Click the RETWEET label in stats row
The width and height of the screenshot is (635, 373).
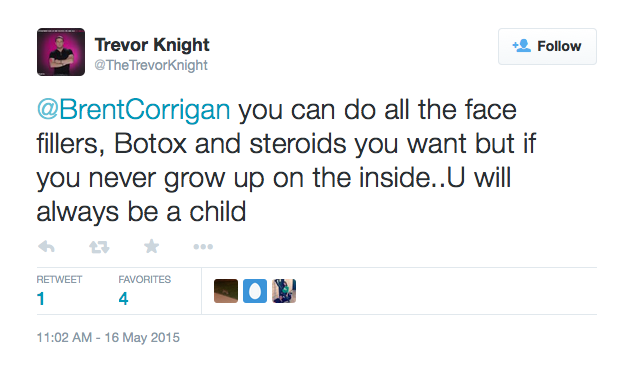(59, 279)
